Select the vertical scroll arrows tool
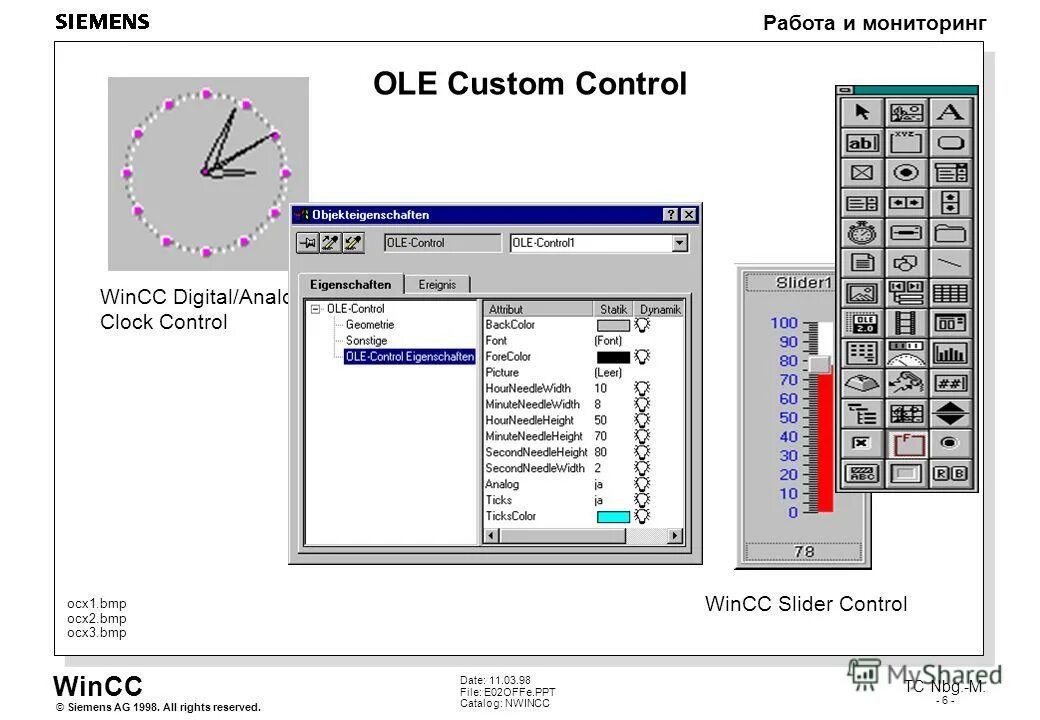Viewport: 1040px width, 720px height. point(950,203)
